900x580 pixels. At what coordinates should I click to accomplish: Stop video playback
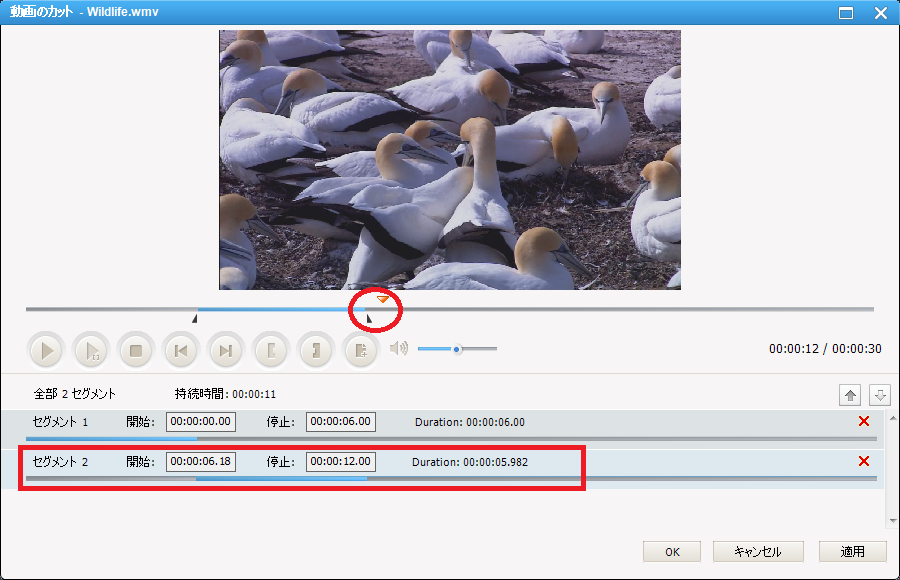pos(136,350)
